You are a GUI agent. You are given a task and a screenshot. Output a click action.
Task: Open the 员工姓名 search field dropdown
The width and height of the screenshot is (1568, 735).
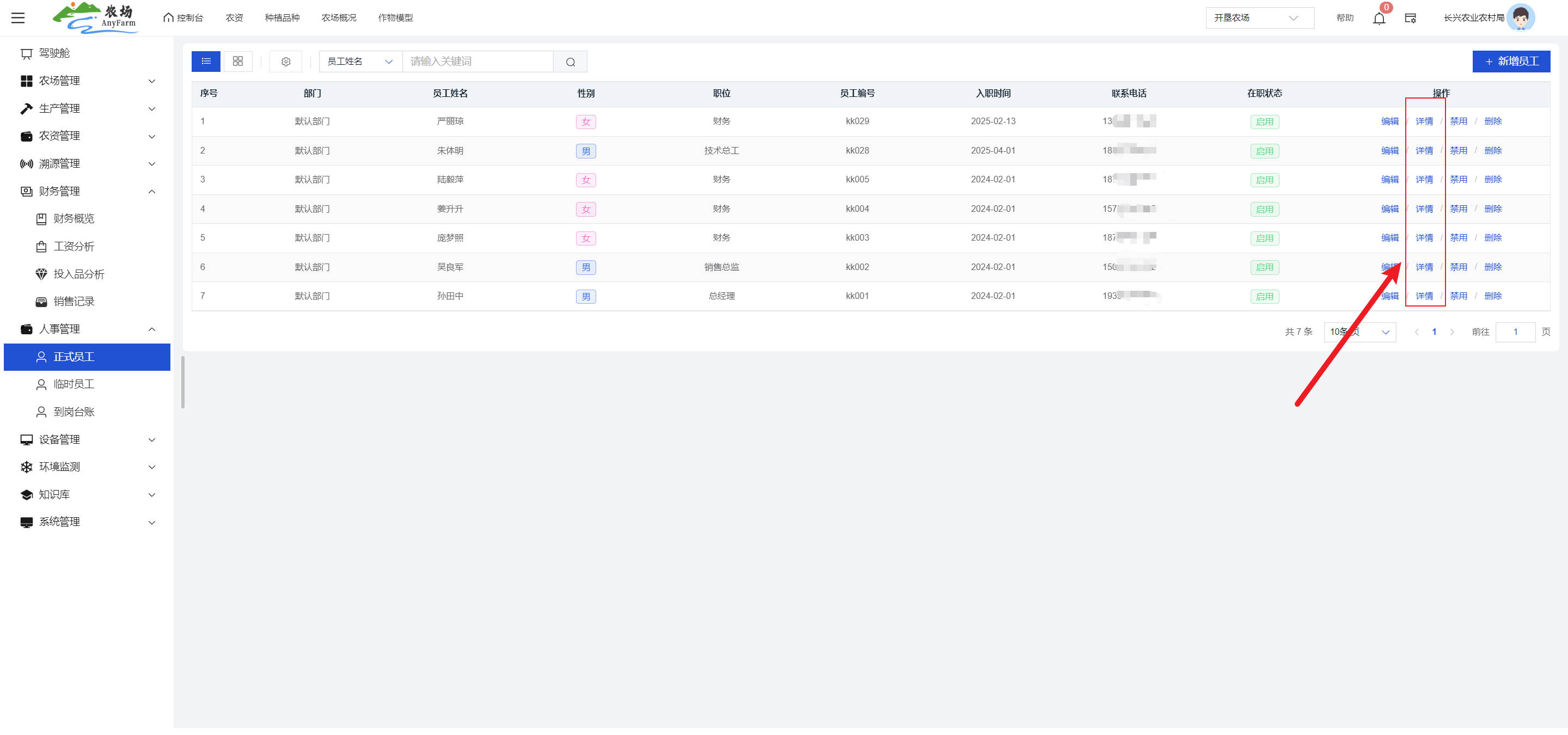point(360,62)
